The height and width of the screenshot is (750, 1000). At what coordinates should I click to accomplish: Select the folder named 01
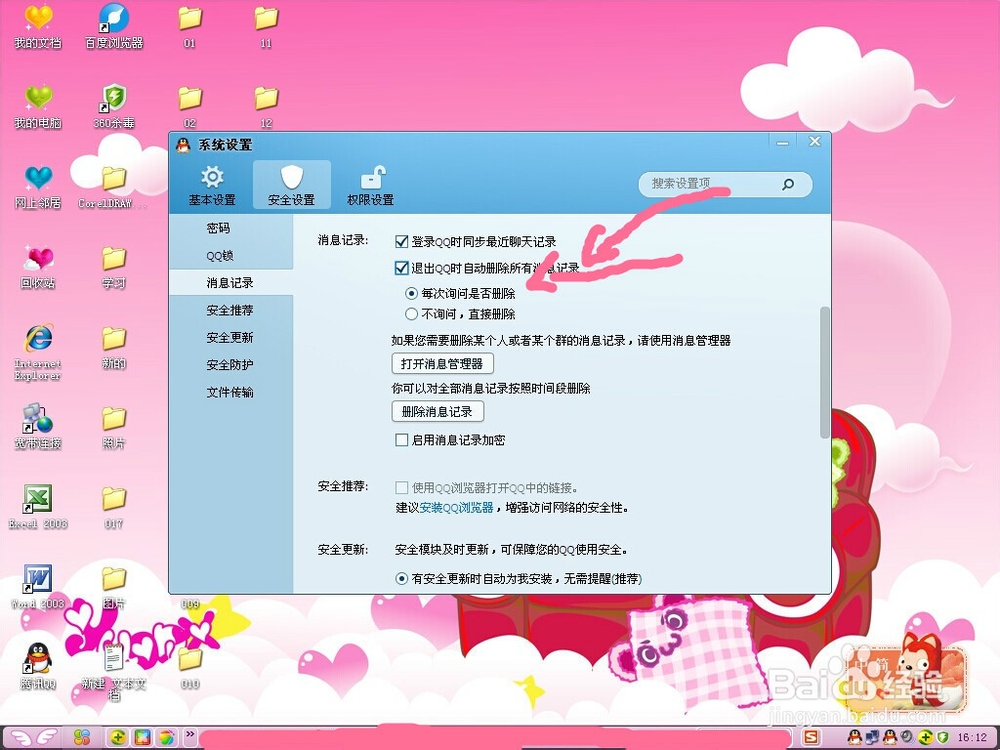pos(189,27)
